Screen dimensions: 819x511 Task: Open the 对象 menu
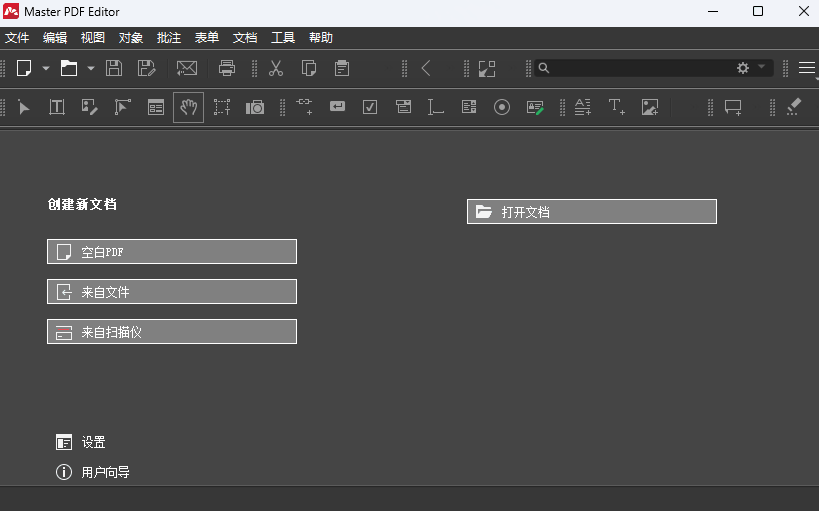point(131,38)
